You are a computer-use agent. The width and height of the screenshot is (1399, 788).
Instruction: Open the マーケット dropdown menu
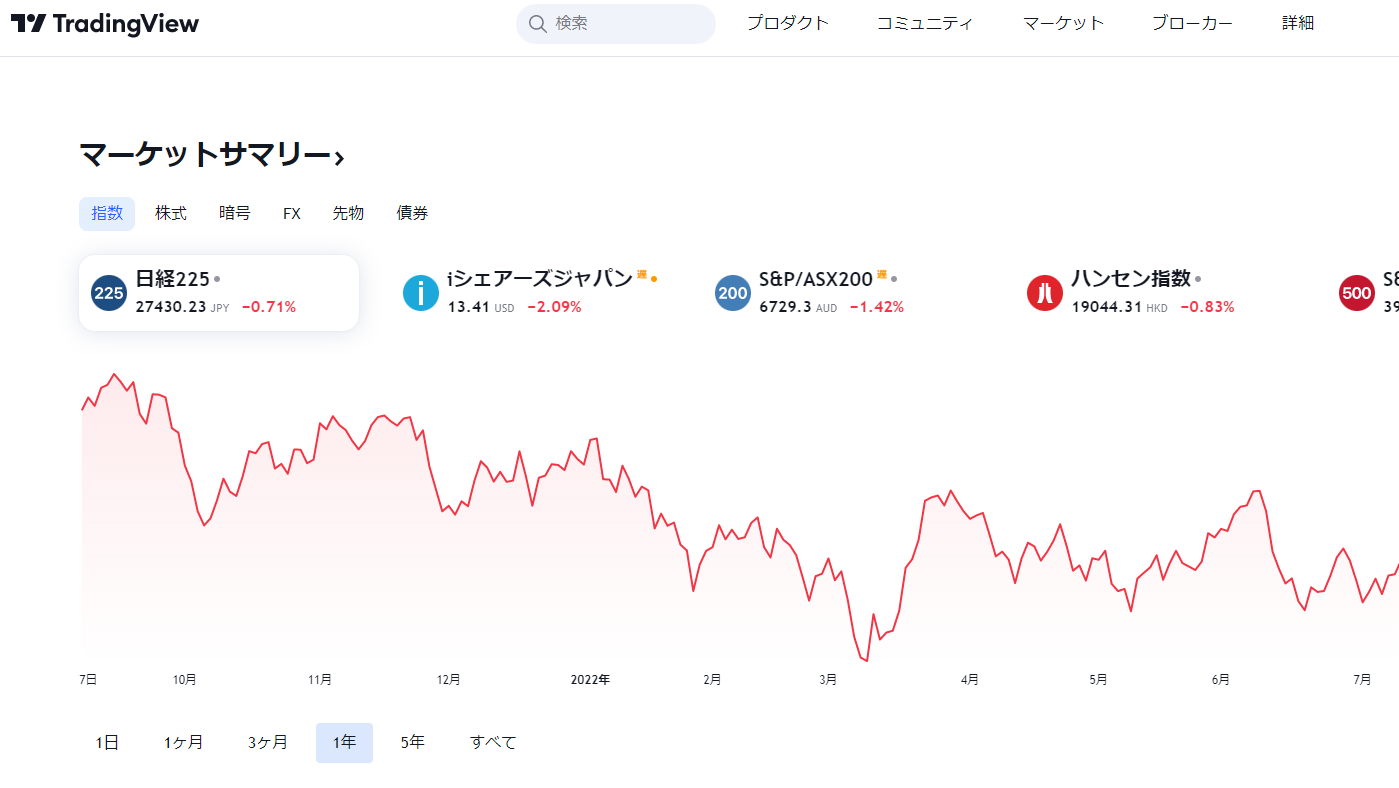click(1062, 22)
